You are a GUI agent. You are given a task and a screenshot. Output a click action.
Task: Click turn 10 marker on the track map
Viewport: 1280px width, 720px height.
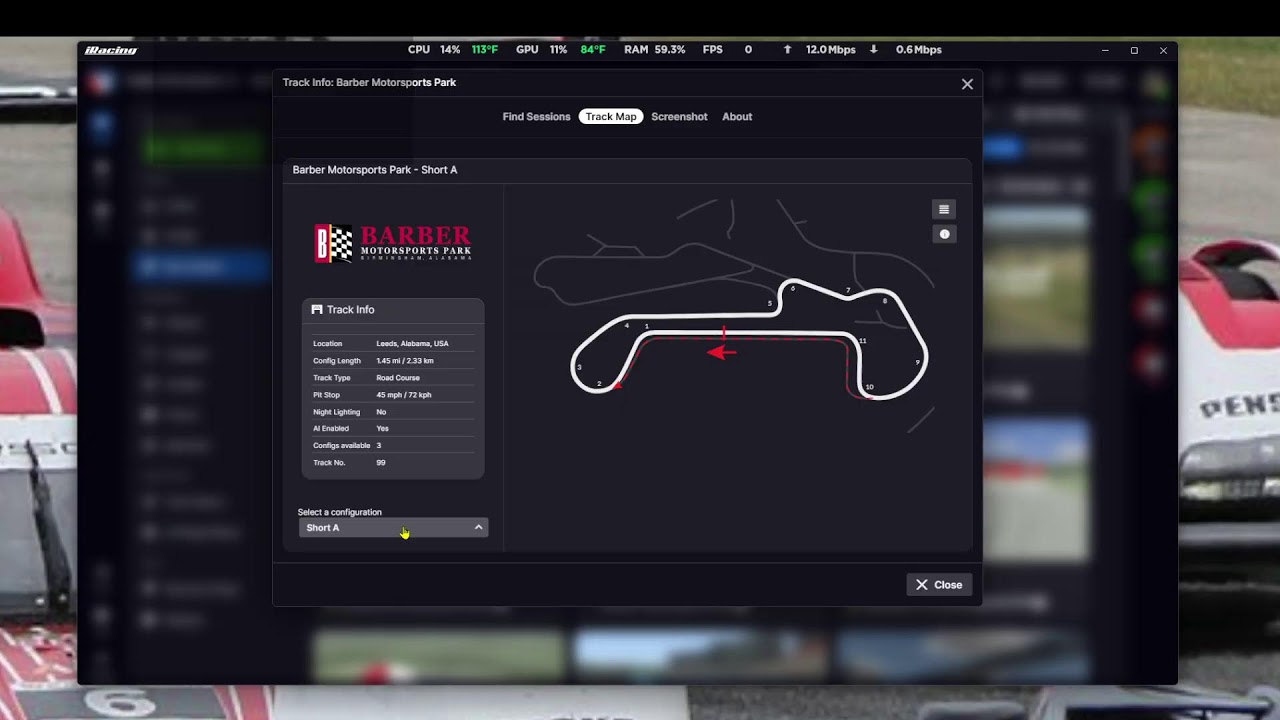pos(869,387)
